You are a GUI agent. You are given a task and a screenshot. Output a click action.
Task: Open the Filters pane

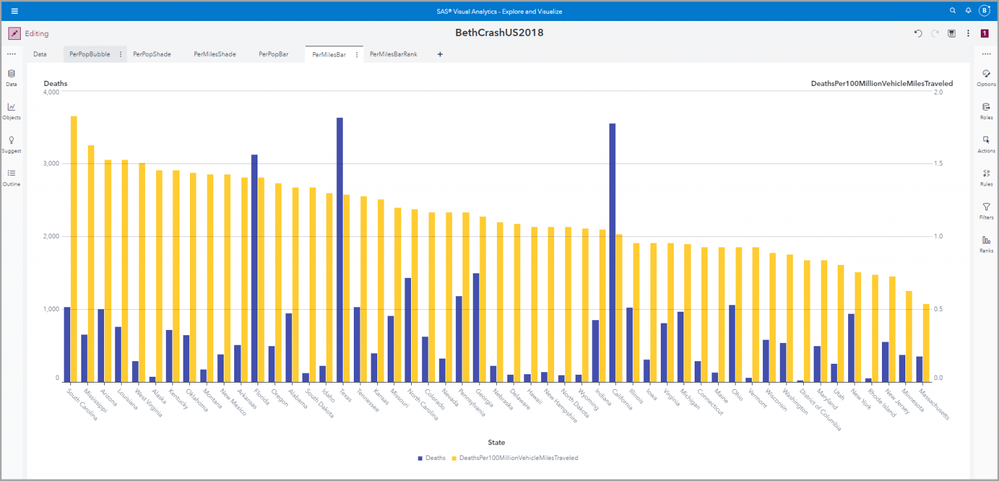(x=986, y=211)
